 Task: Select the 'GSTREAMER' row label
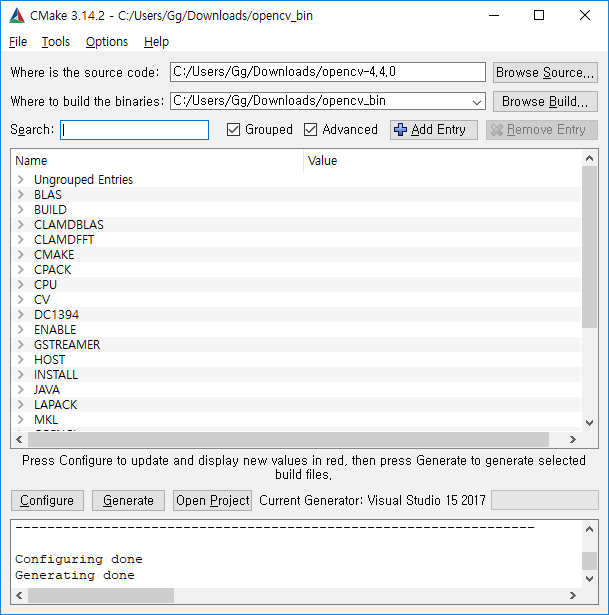coord(67,345)
